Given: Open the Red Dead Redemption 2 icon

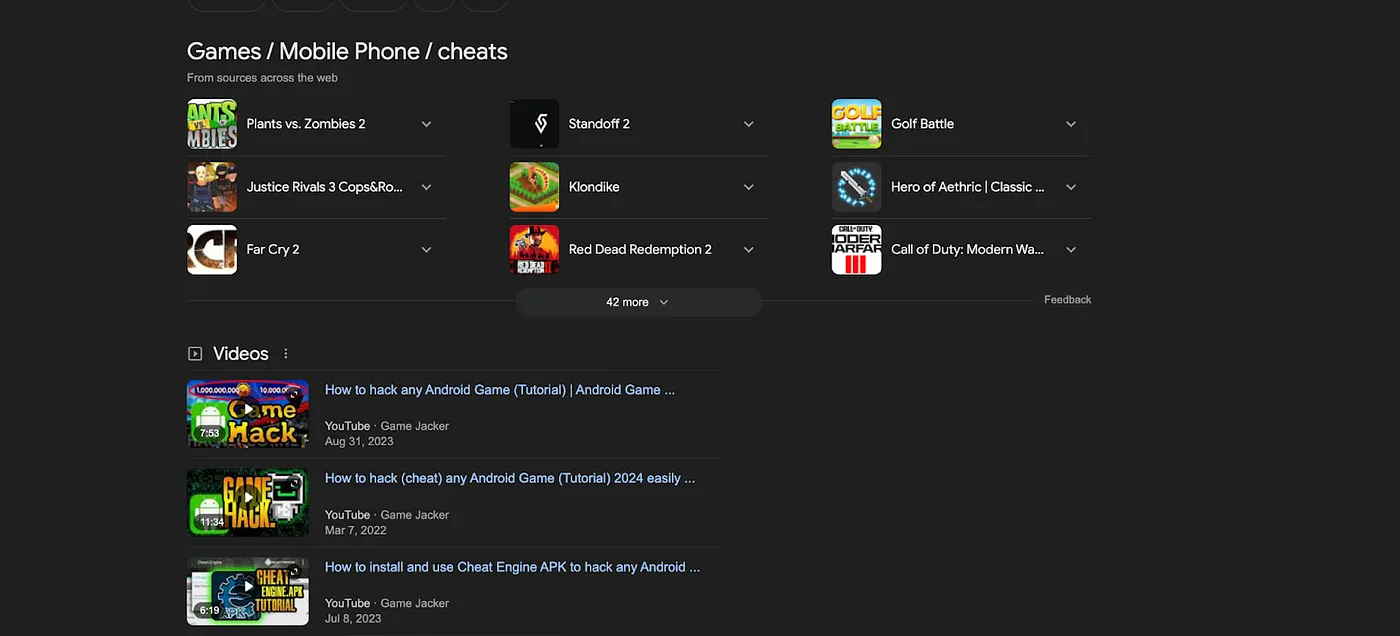Looking at the screenshot, I should 534,249.
